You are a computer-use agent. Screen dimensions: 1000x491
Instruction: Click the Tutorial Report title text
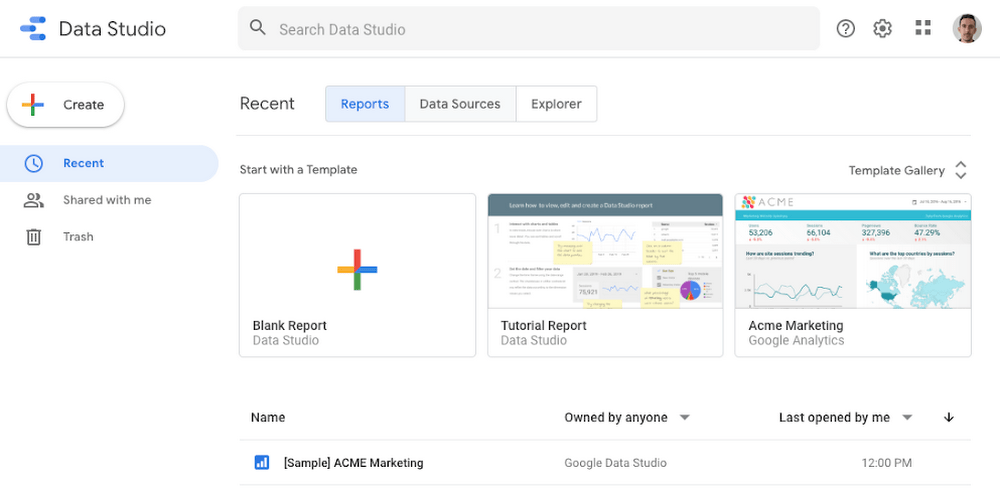pos(543,325)
